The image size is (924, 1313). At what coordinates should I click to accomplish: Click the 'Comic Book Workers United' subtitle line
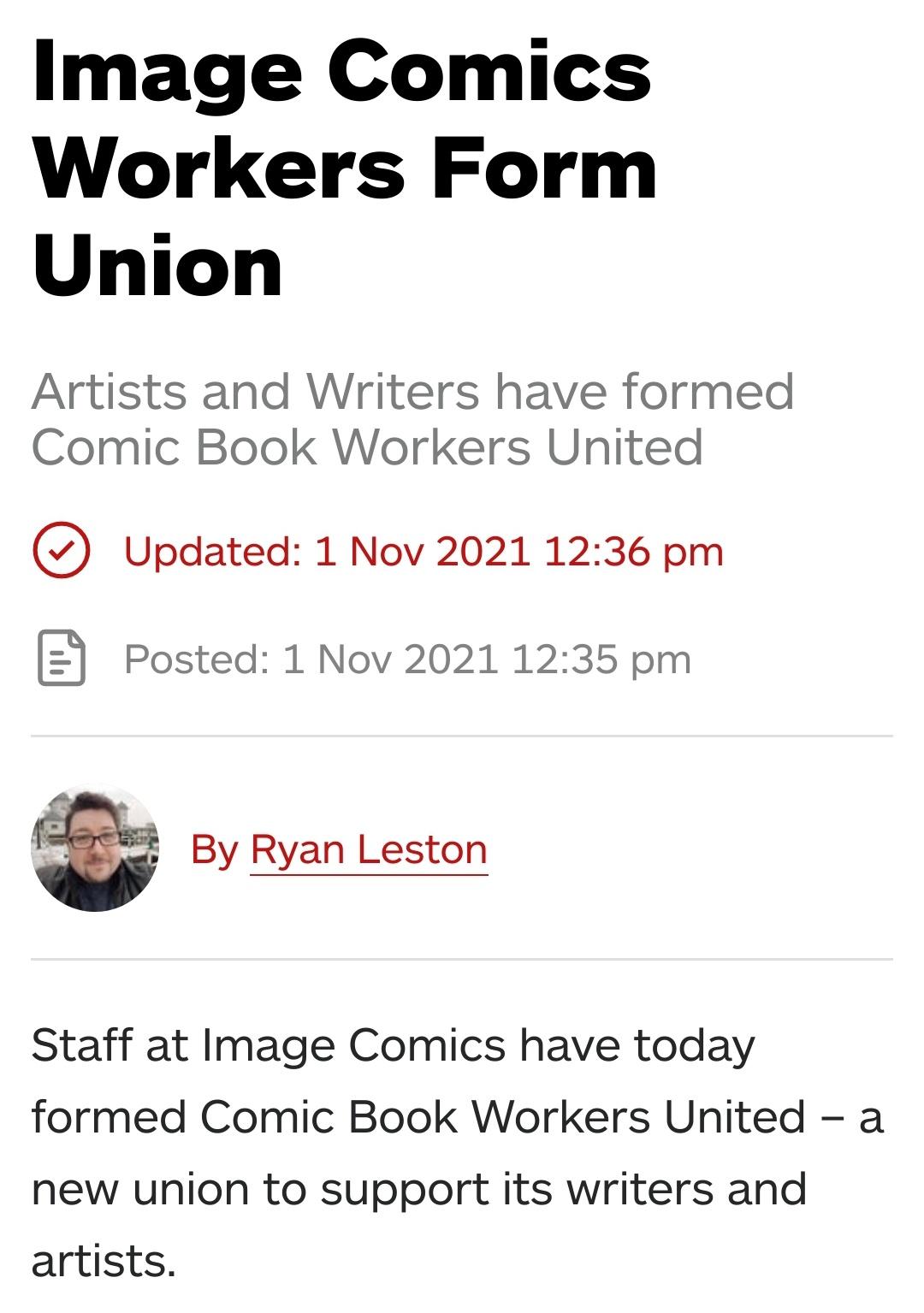coord(367,447)
